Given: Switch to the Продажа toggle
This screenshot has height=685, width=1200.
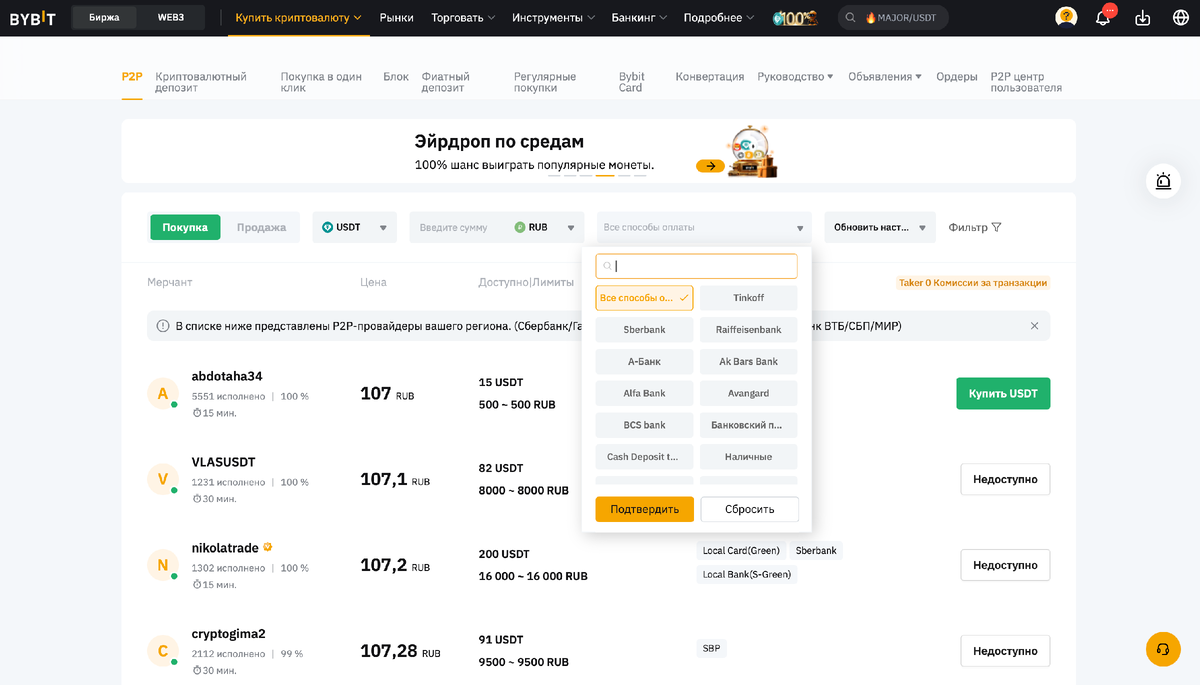Looking at the screenshot, I should 261,227.
